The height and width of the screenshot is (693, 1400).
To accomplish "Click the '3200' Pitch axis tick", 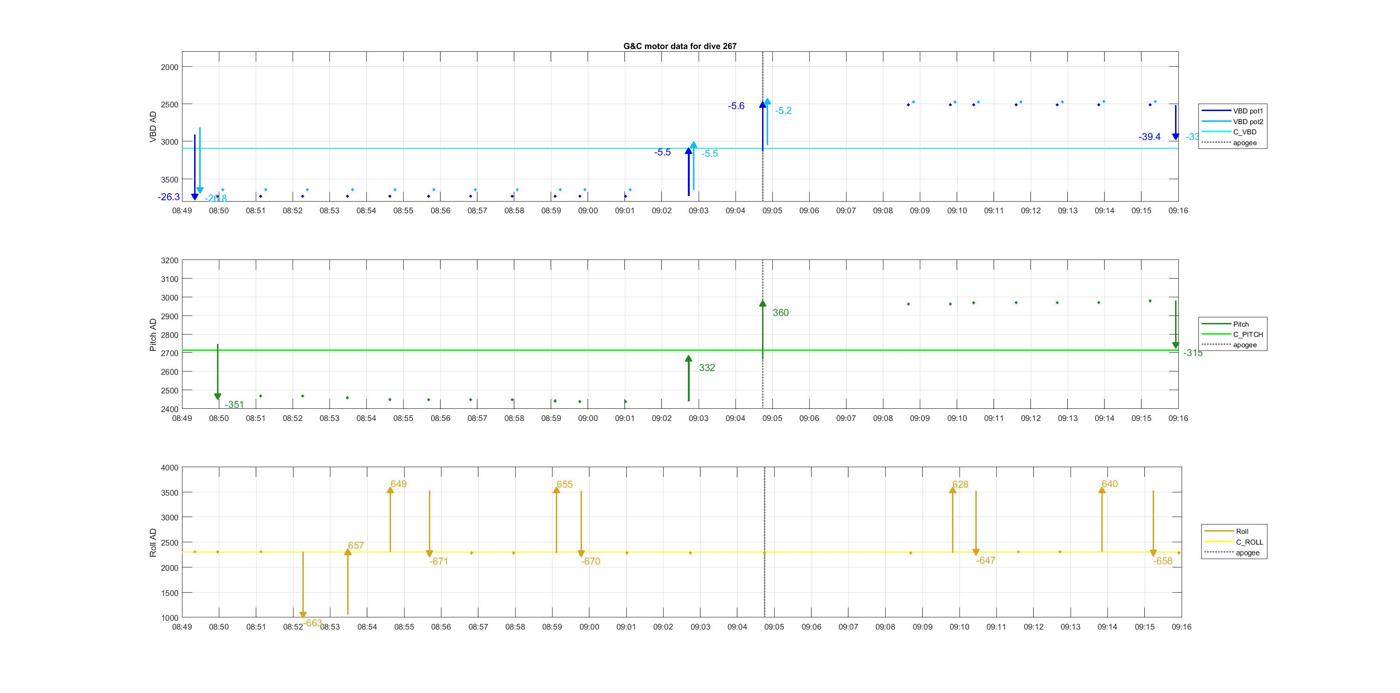I will 168,260.
